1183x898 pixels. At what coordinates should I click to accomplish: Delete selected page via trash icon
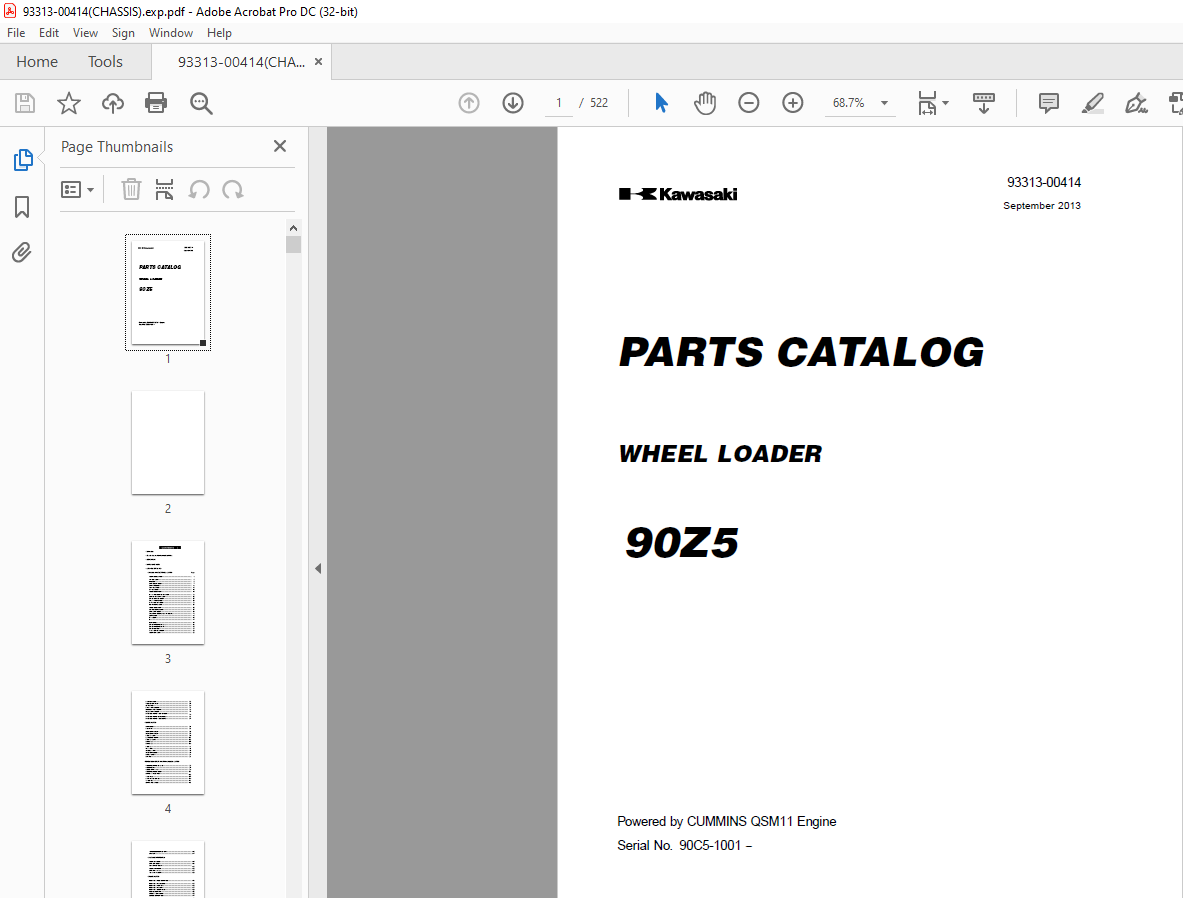coord(131,189)
